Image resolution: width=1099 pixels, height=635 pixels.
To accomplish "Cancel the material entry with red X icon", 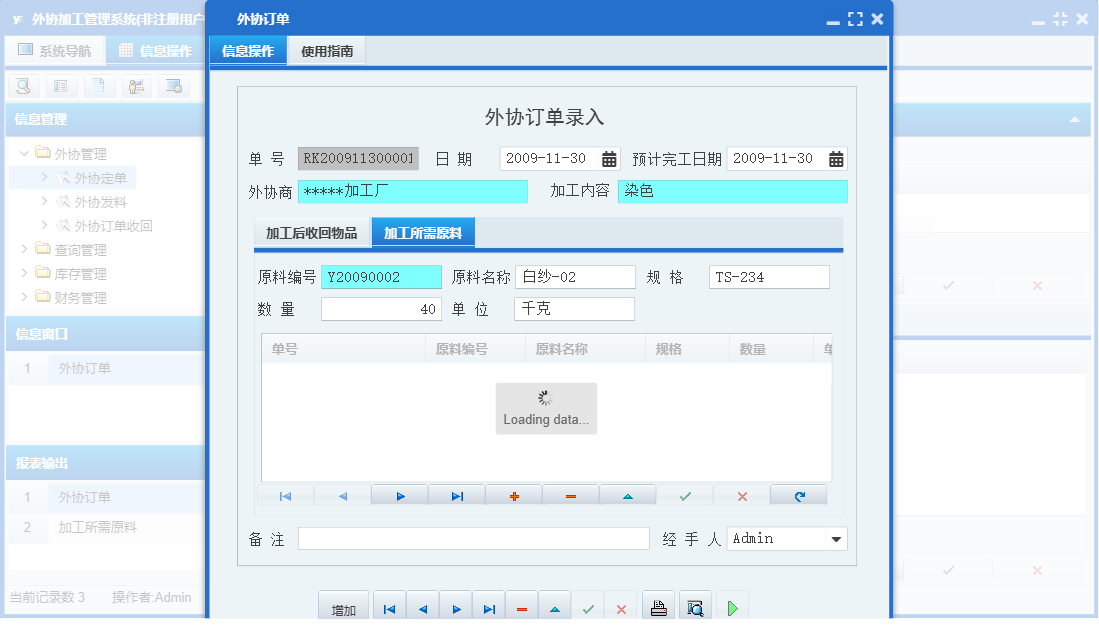I will point(741,495).
